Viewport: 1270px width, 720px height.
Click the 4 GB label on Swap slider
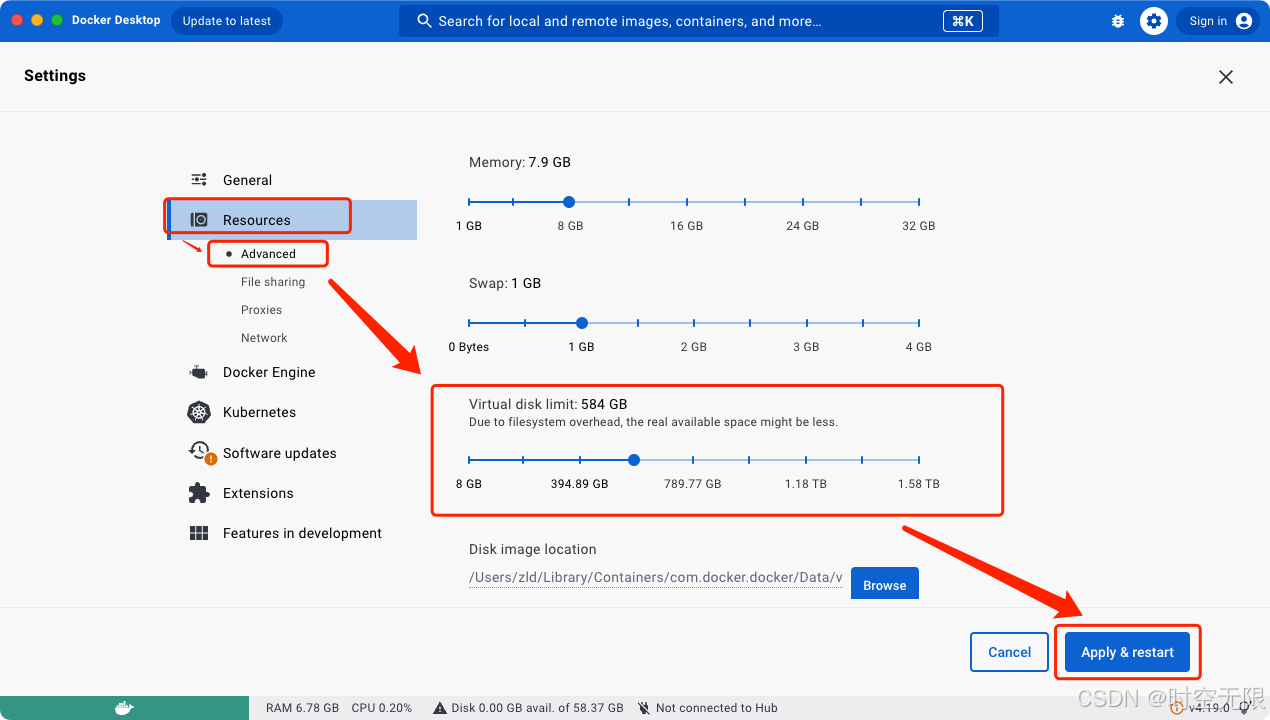pos(918,347)
